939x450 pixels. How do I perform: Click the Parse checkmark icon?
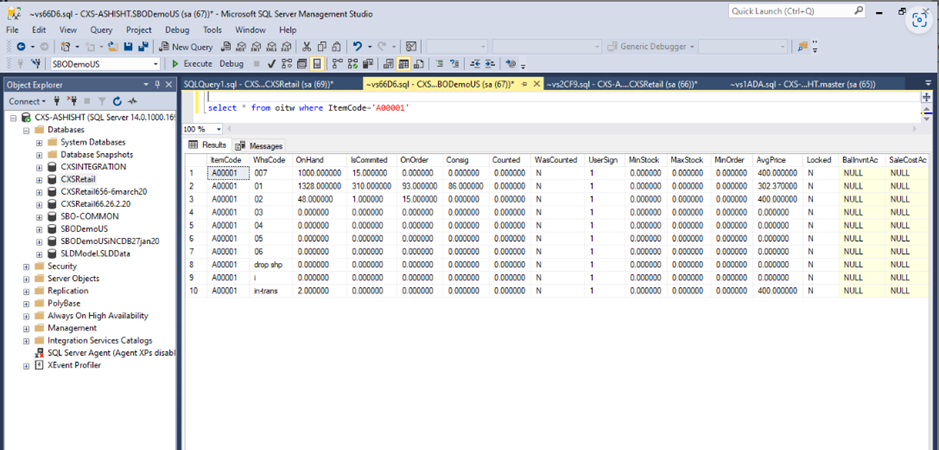(x=271, y=64)
